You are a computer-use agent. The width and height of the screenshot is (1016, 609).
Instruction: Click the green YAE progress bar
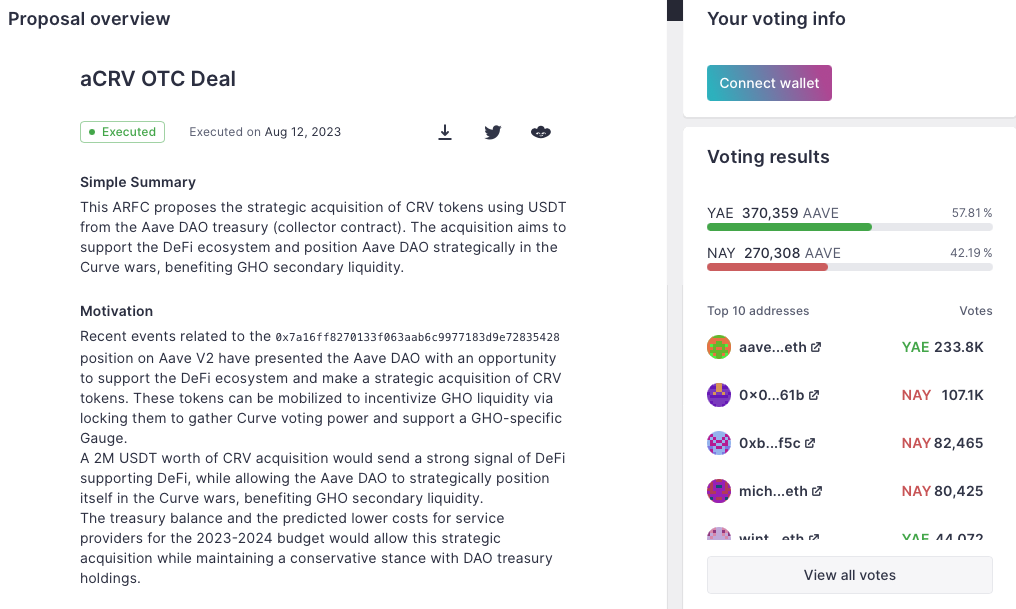click(x=789, y=227)
